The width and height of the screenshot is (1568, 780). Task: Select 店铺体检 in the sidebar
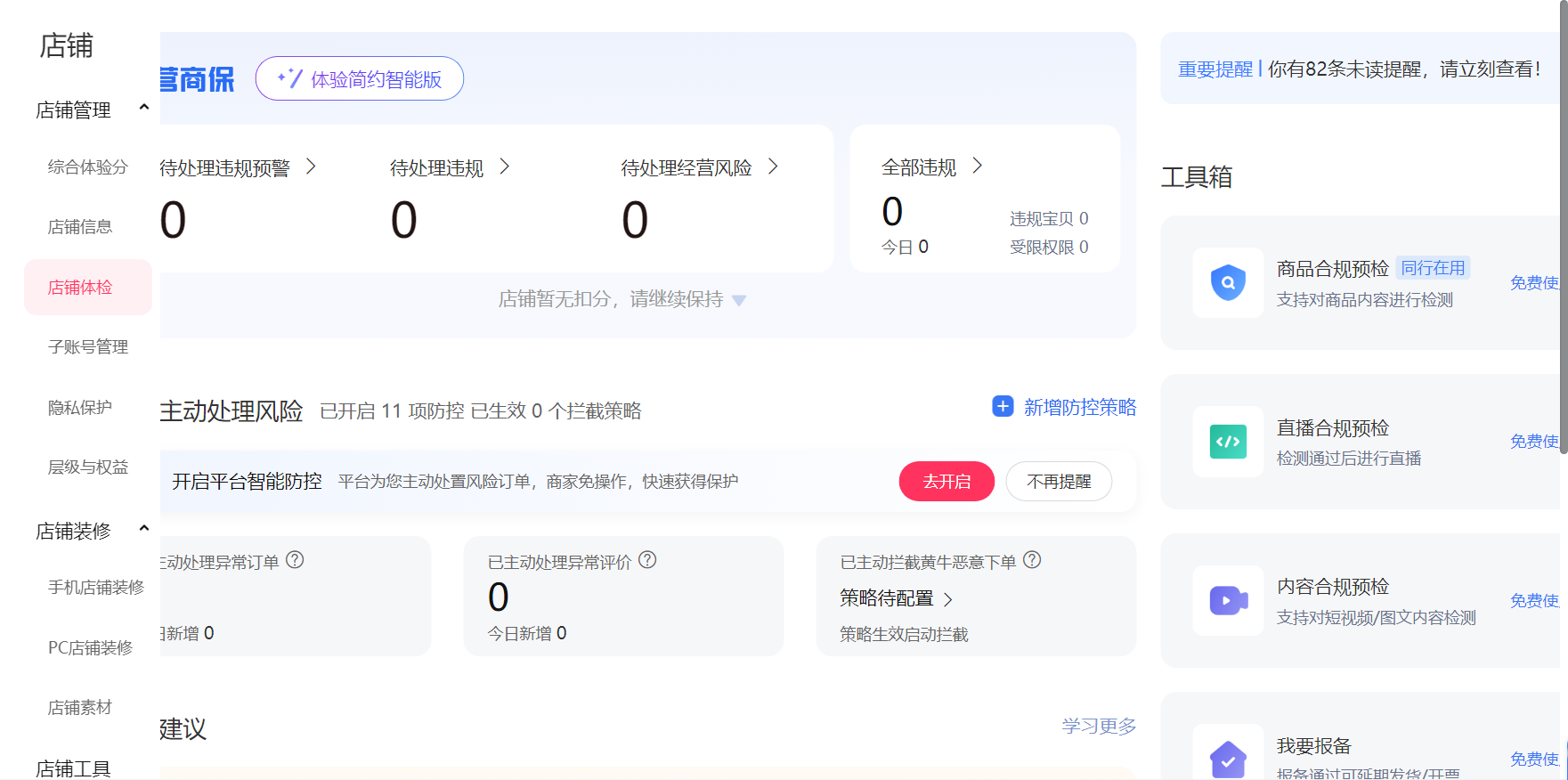(80, 288)
